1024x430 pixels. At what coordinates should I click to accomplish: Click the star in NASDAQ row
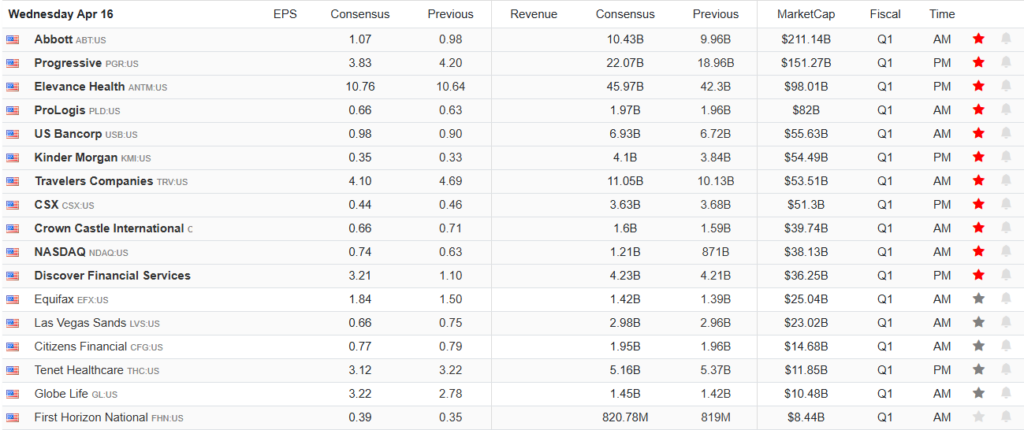point(978,252)
